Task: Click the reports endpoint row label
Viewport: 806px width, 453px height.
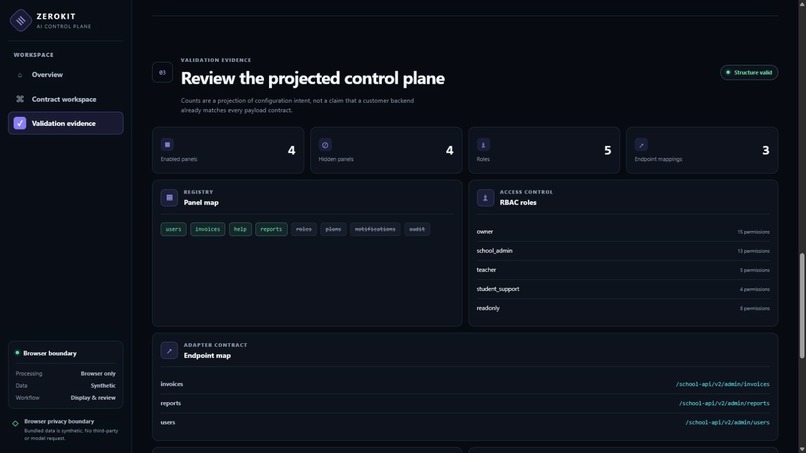Action: tap(171, 403)
